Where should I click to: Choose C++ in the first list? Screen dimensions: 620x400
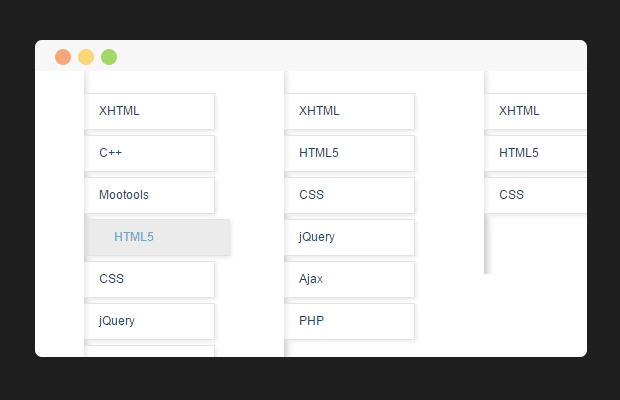point(149,153)
